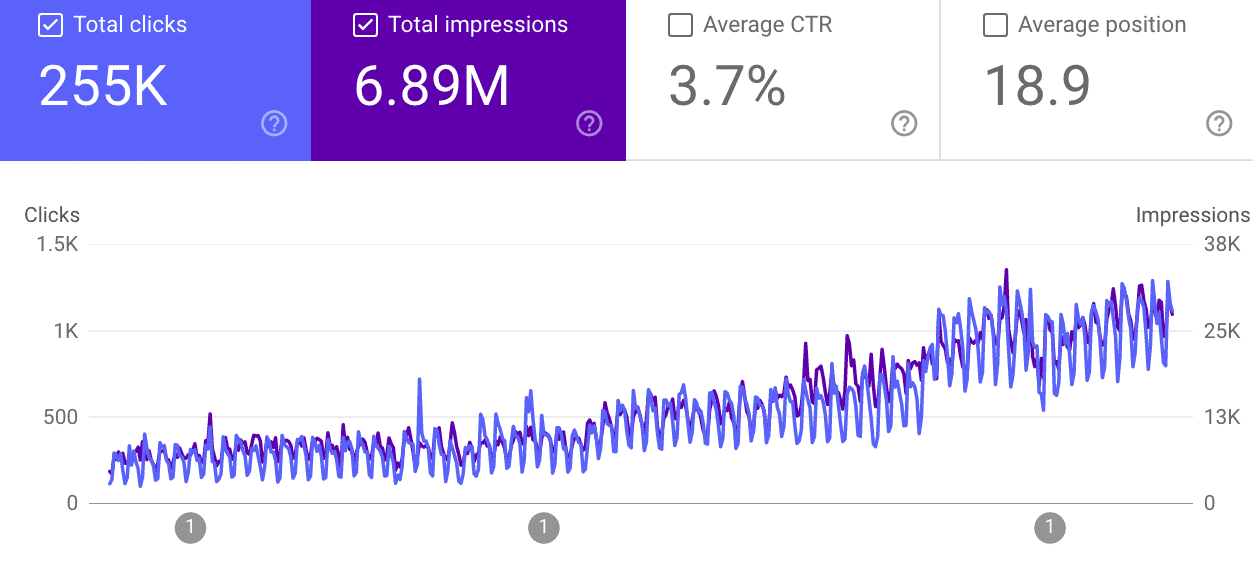Select the Average CTR metric card

pyautogui.click(x=783, y=80)
